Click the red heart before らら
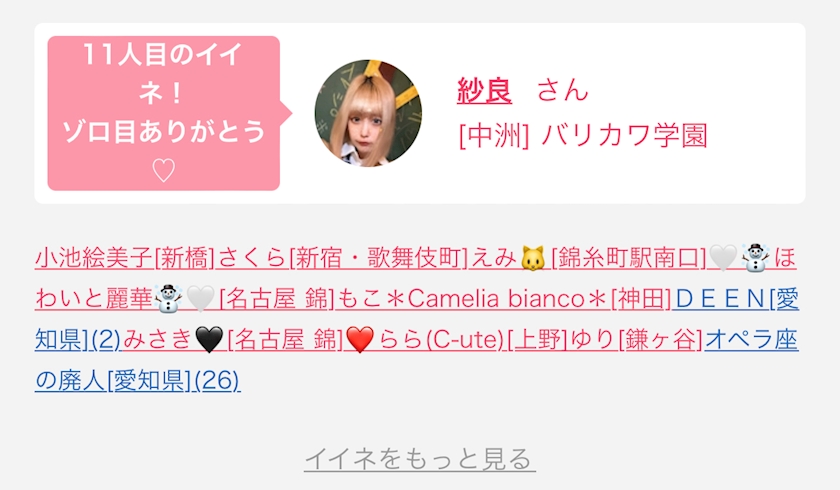The image size is (840, 490). (x=360, y=340)
